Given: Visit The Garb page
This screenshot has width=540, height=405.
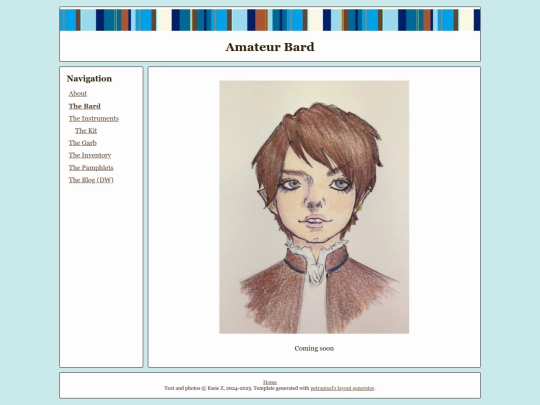Looking at the screenshot, I should point(82,143).
